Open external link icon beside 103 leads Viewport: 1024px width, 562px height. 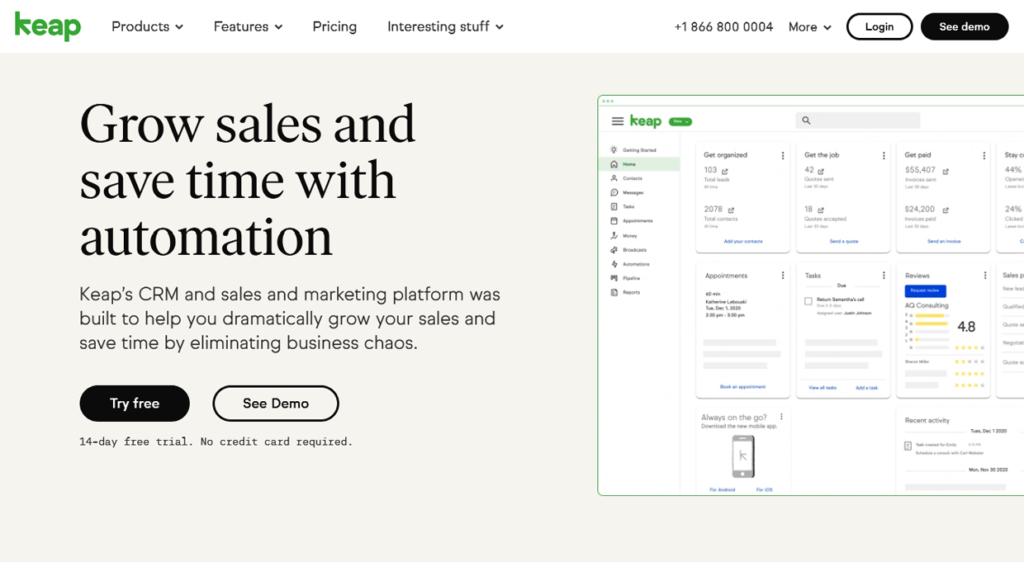pos(725,171)
